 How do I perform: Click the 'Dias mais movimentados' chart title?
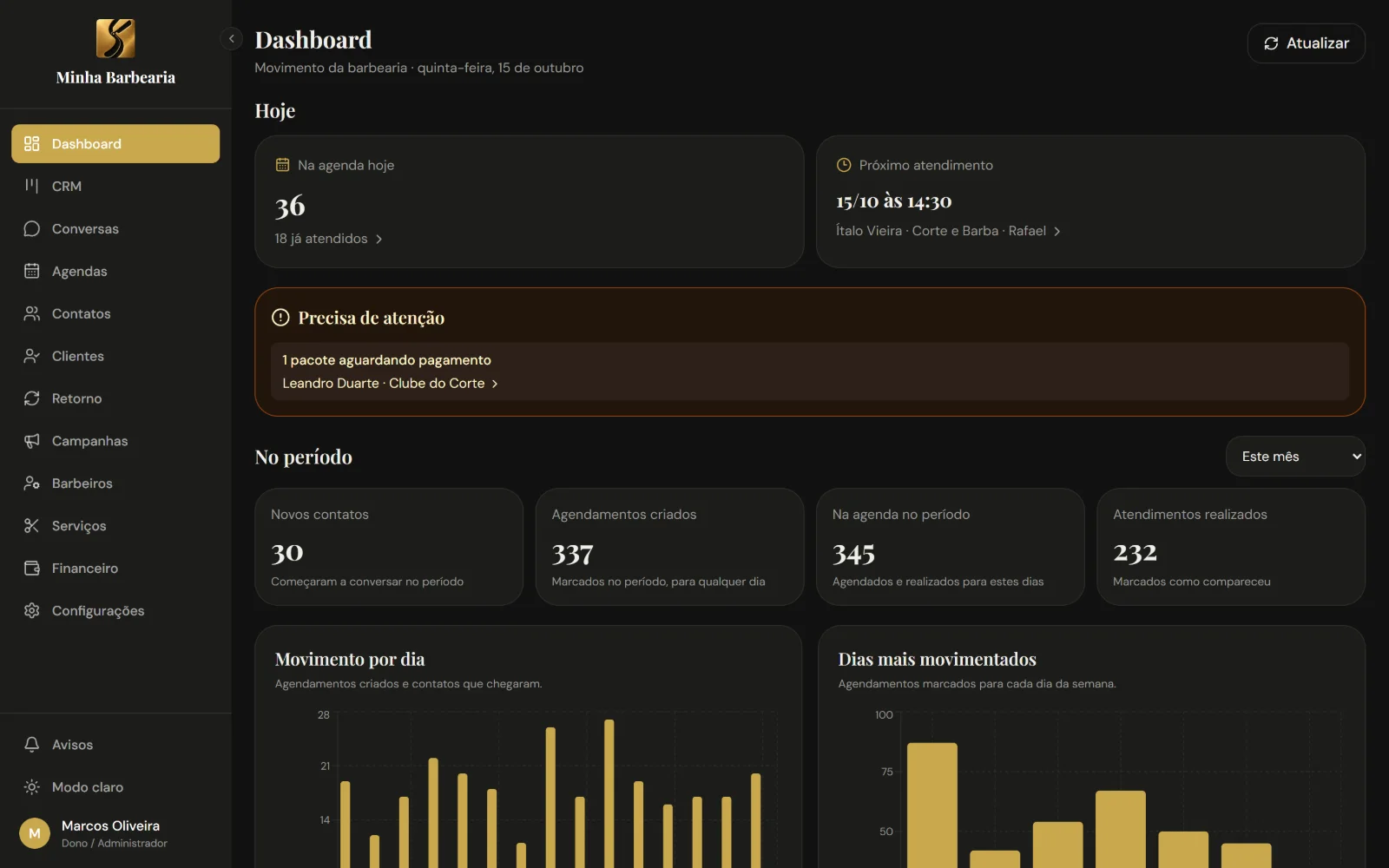[938, 659]
